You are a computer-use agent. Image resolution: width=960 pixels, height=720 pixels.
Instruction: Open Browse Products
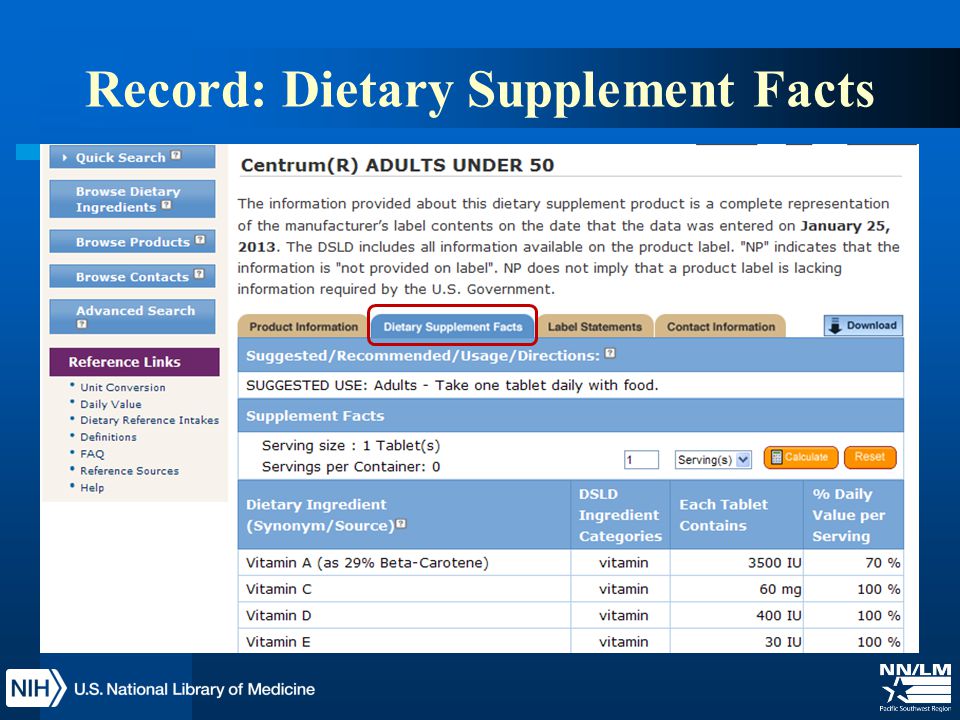click(132, 241)
